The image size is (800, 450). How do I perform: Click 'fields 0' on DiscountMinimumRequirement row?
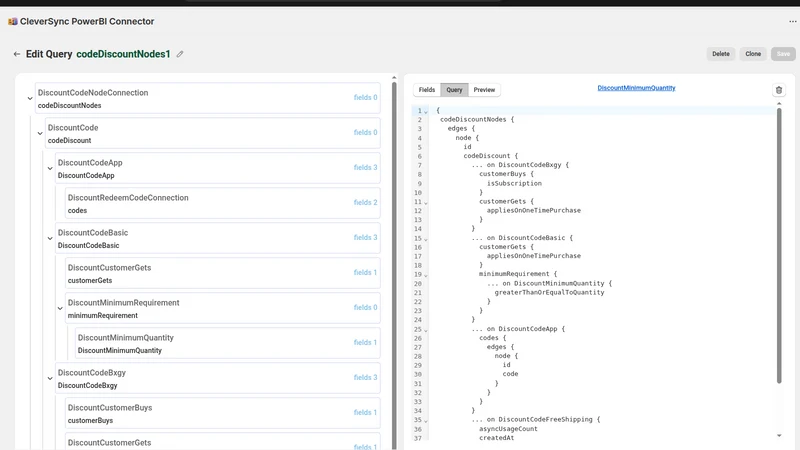[365, 307]
